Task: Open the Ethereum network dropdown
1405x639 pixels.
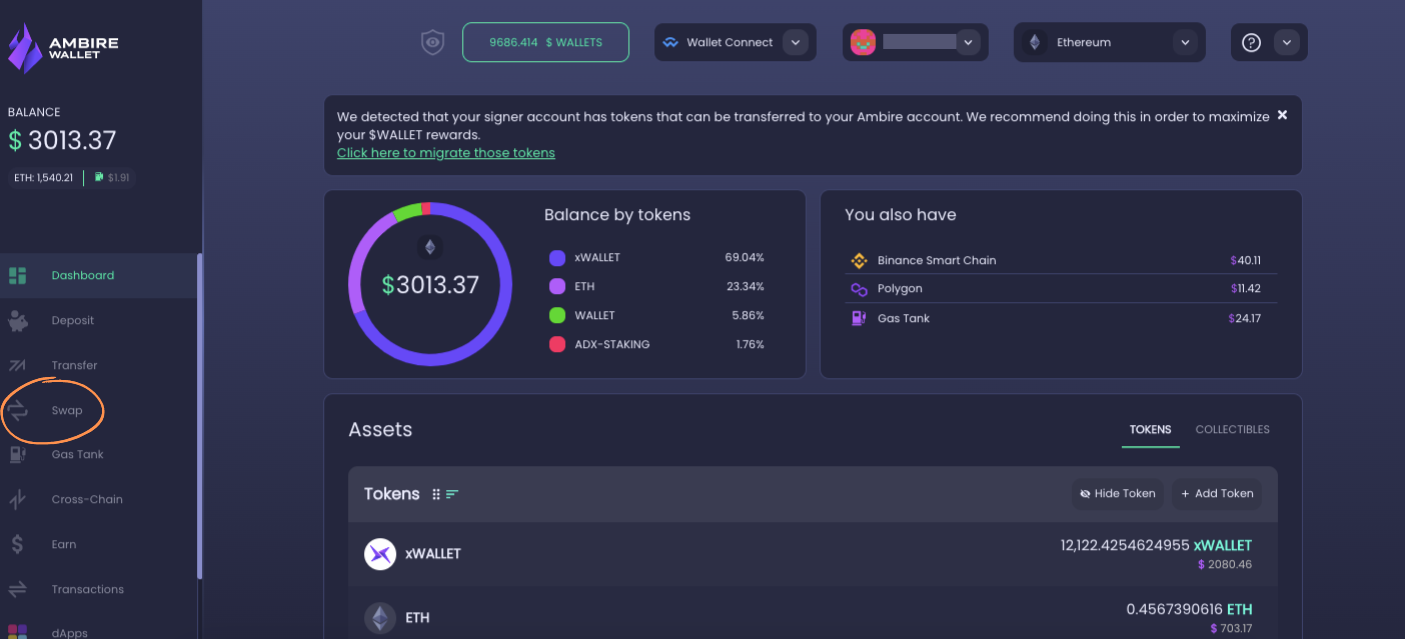Action: pyautogui.click(x=1110, y=42)
